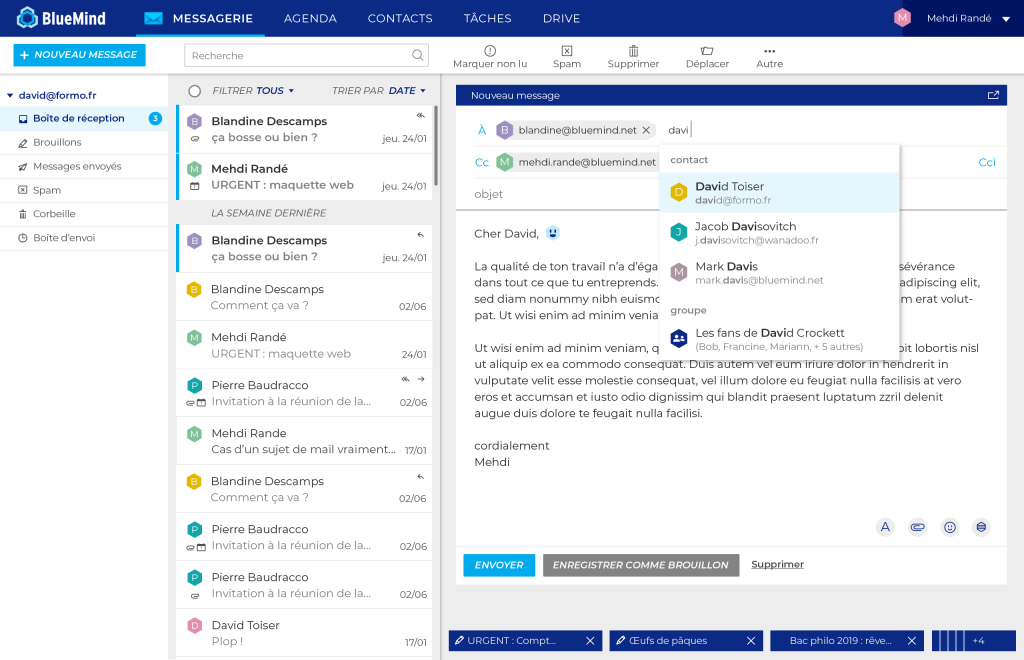This screenshot has height=660, width=1024.
Task: Switch to the Contacts tab
Action: [x=400, y=19]
